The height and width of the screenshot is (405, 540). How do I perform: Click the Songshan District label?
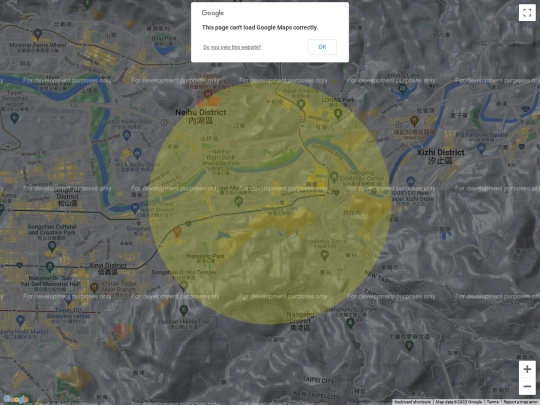tap(68, 196)
